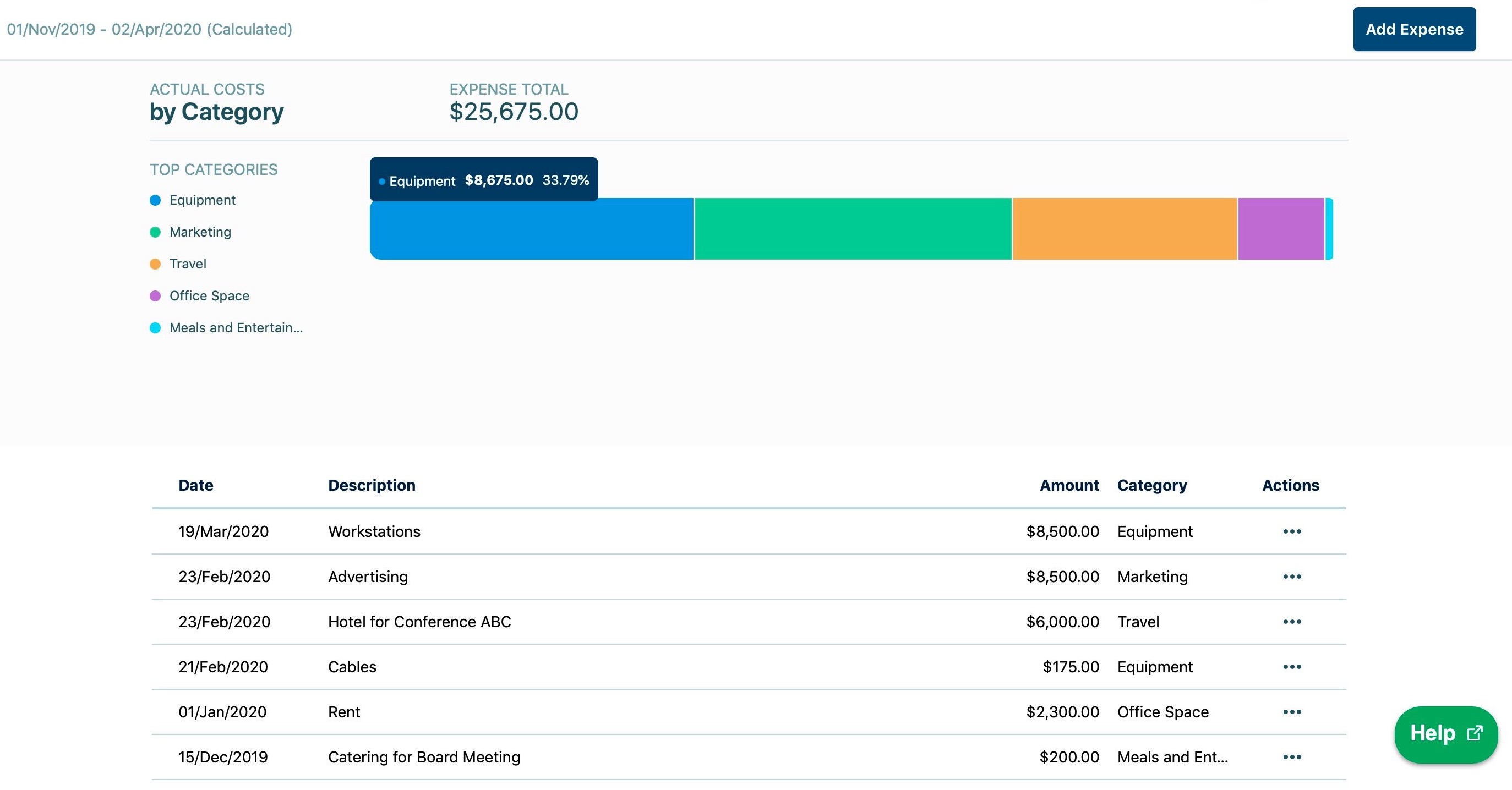The image size is (1512, 790).
Task: Click the Help button with external link icon
Action: 1445,734
